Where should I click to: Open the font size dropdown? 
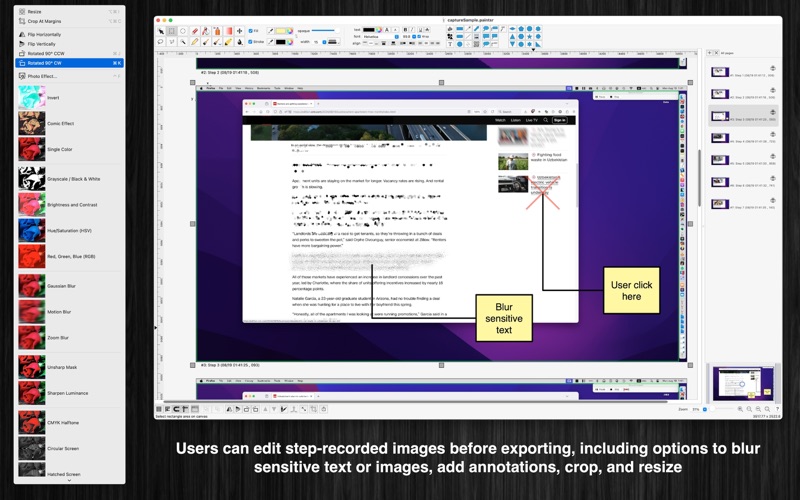click(414, 37)
